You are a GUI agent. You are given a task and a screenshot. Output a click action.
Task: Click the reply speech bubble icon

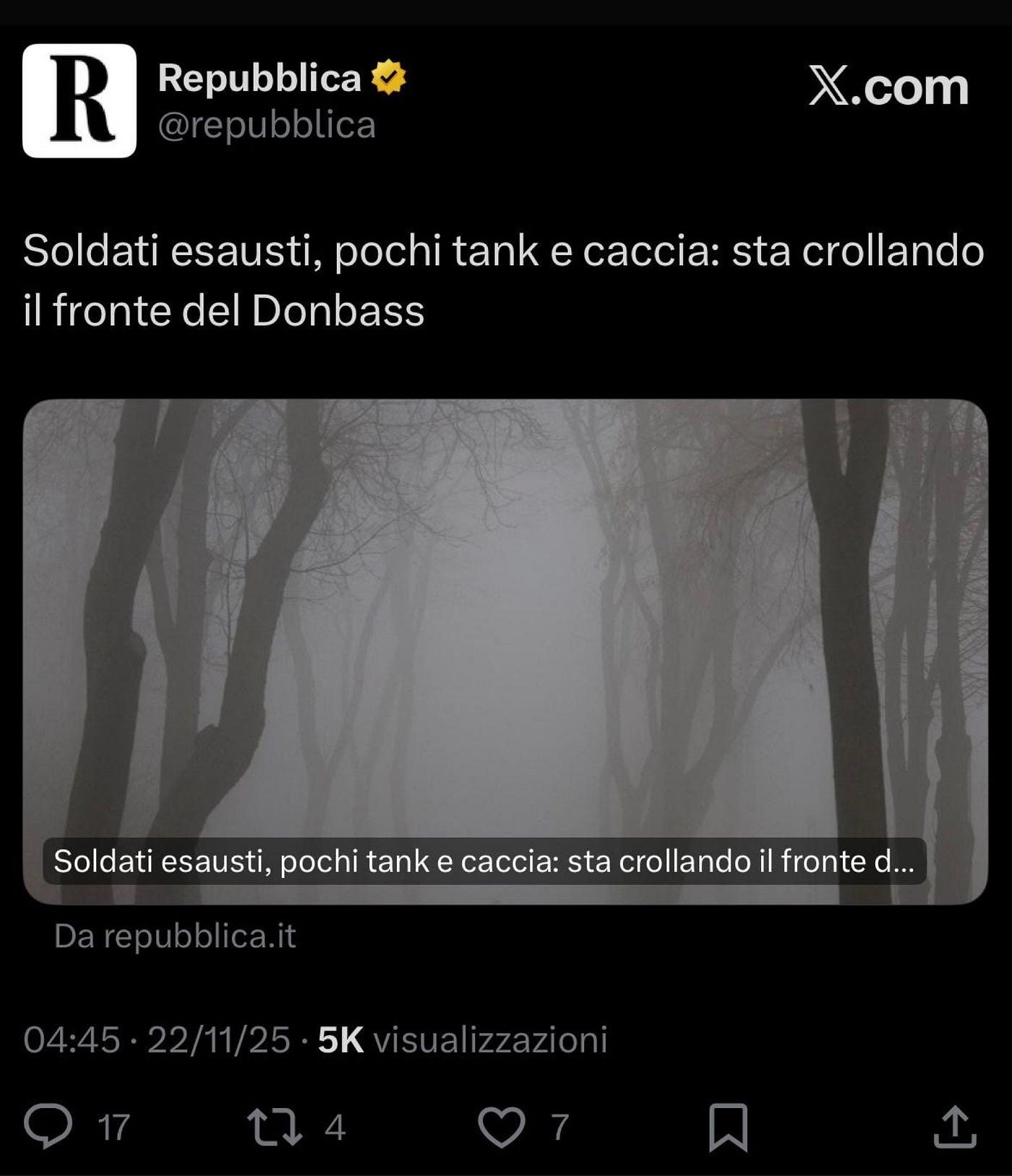(48, 1126)
